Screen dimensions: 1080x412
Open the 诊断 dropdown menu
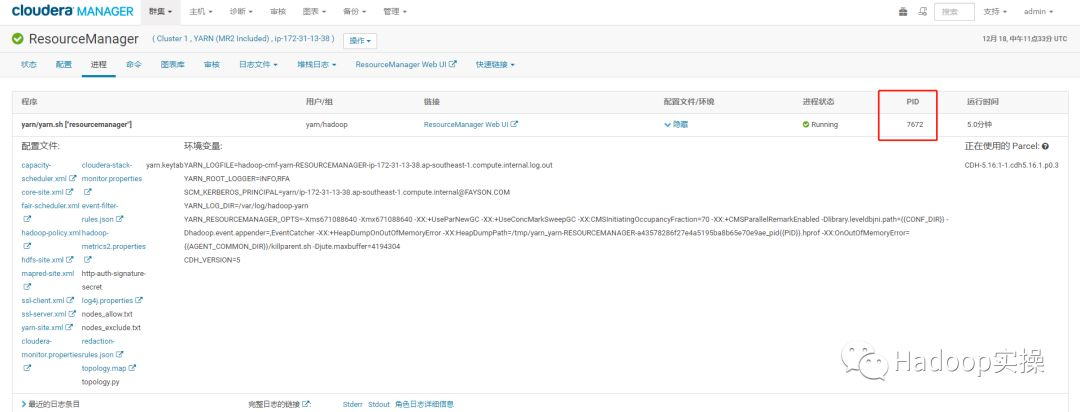coord(240,12)
